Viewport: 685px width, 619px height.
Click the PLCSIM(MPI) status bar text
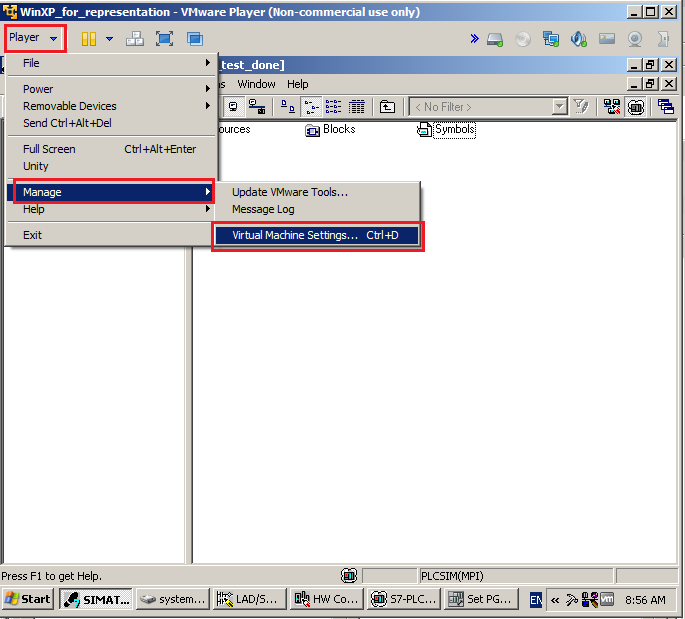tap(452, 576)
